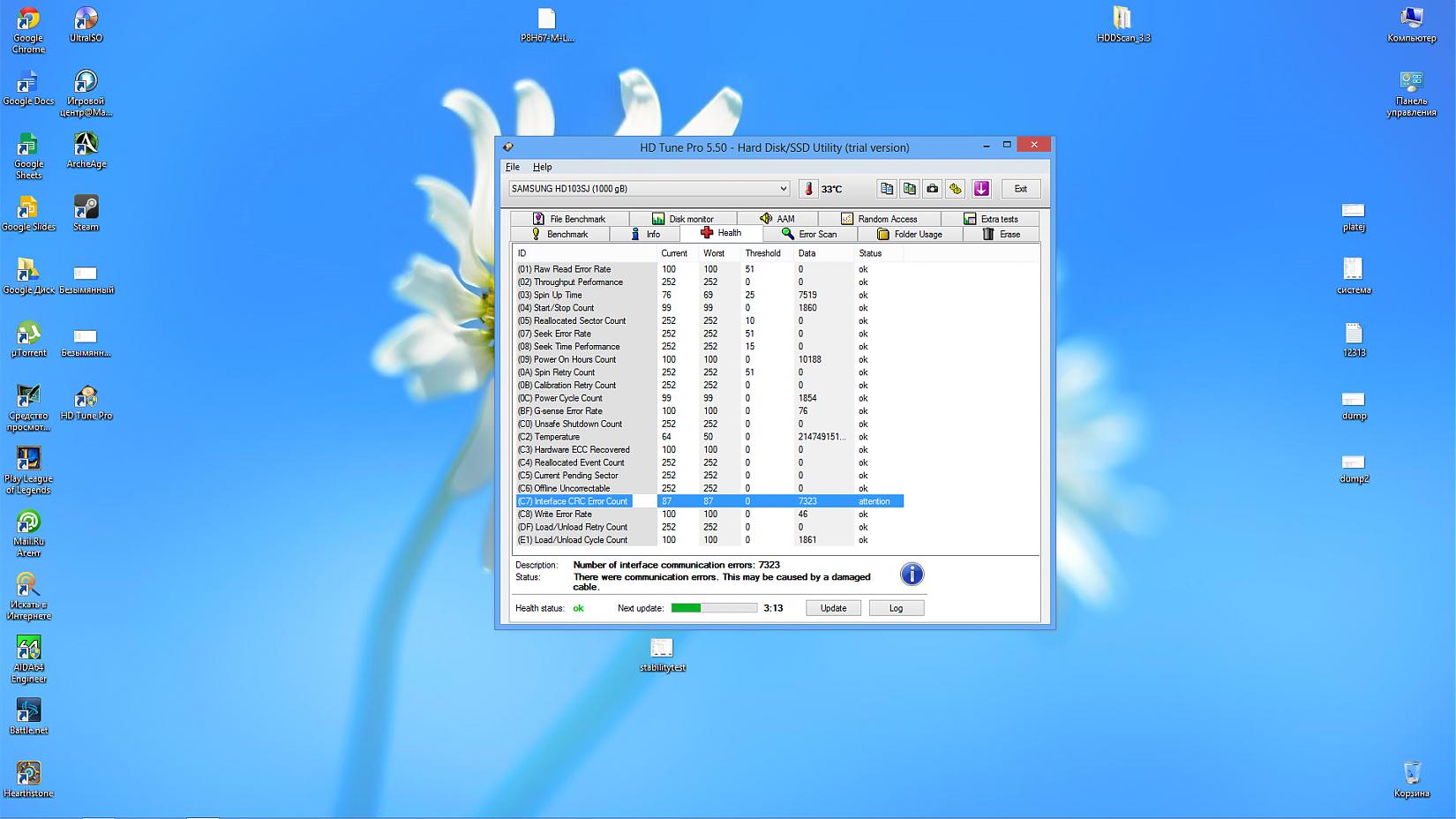The height and width of the screenshot is (819, 1456).
Task: Click the copy text to clipboard icon
Action: (x=887, y=189)
